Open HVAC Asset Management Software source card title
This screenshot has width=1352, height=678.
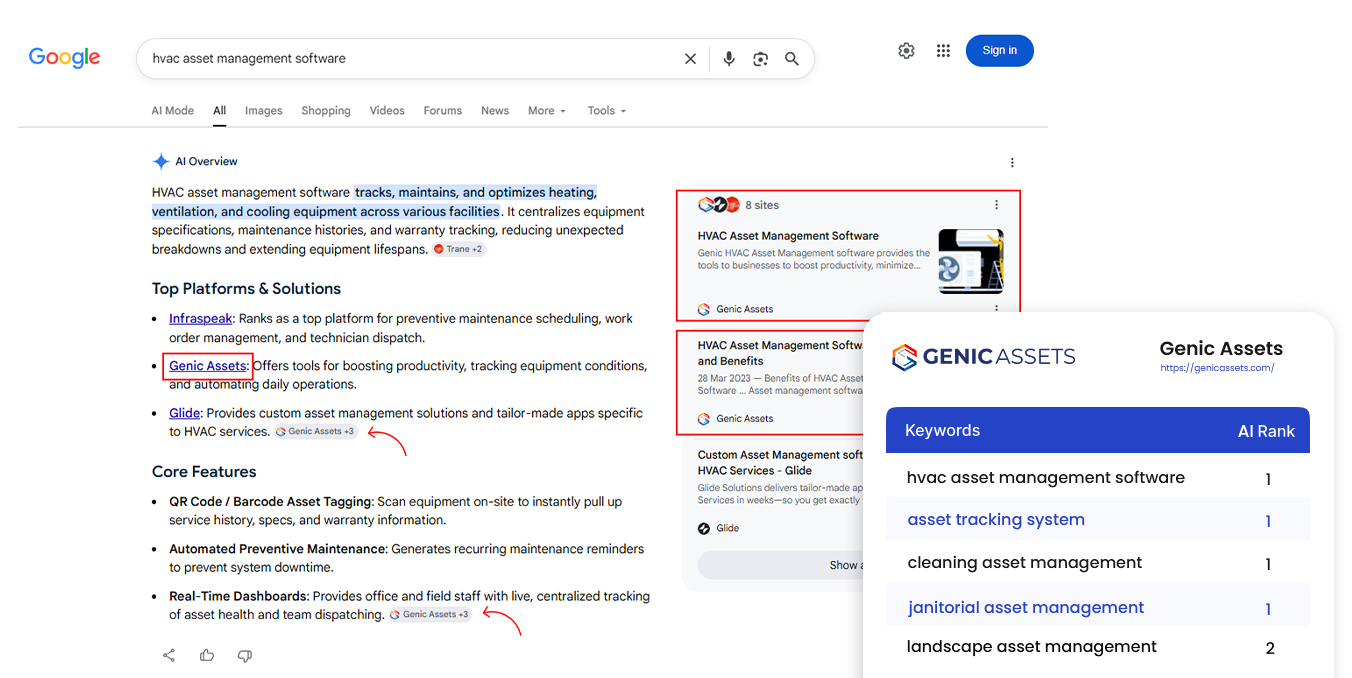[x=788, y=236]
